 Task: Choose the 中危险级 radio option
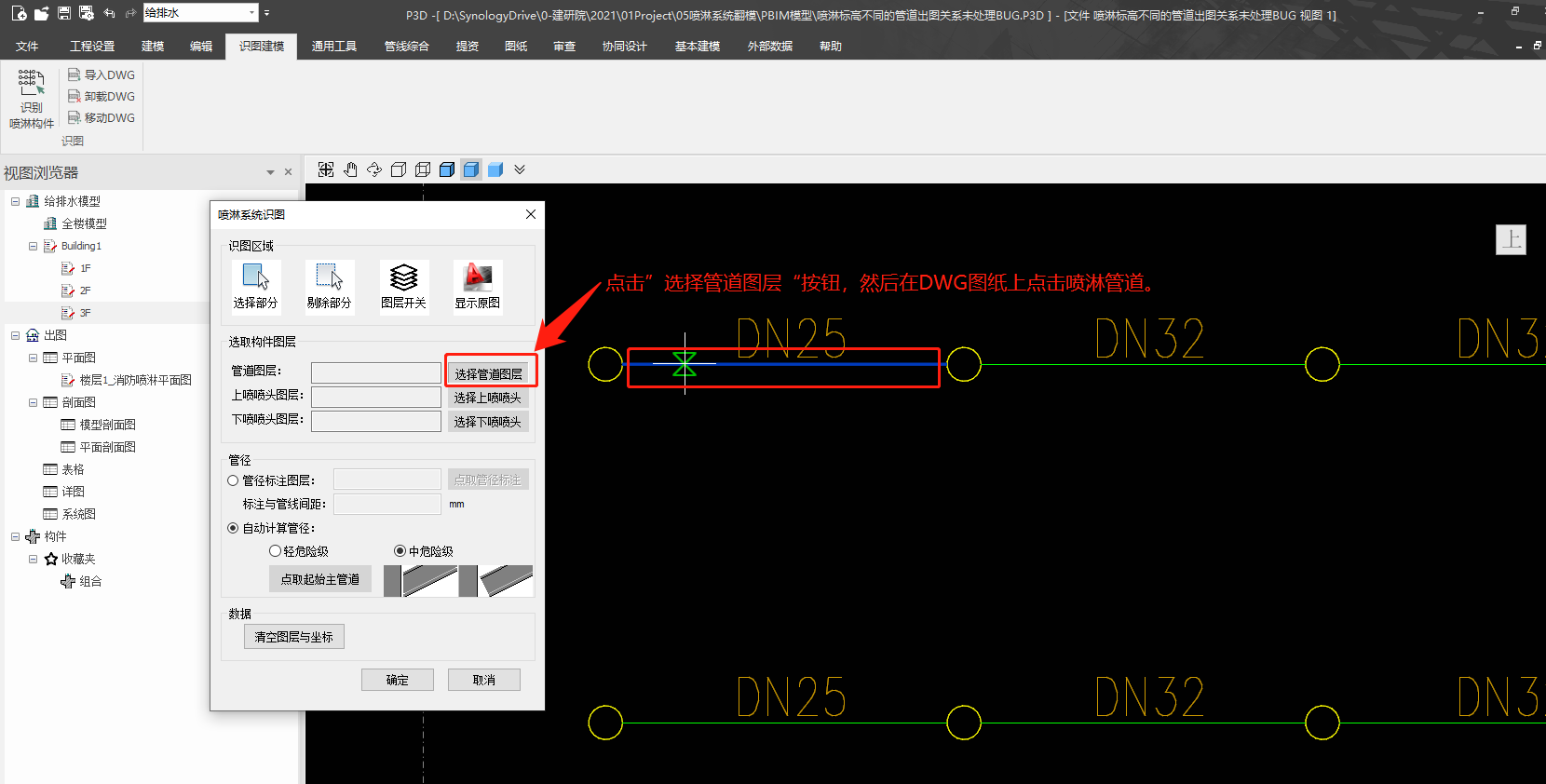[x=400, y=551]
